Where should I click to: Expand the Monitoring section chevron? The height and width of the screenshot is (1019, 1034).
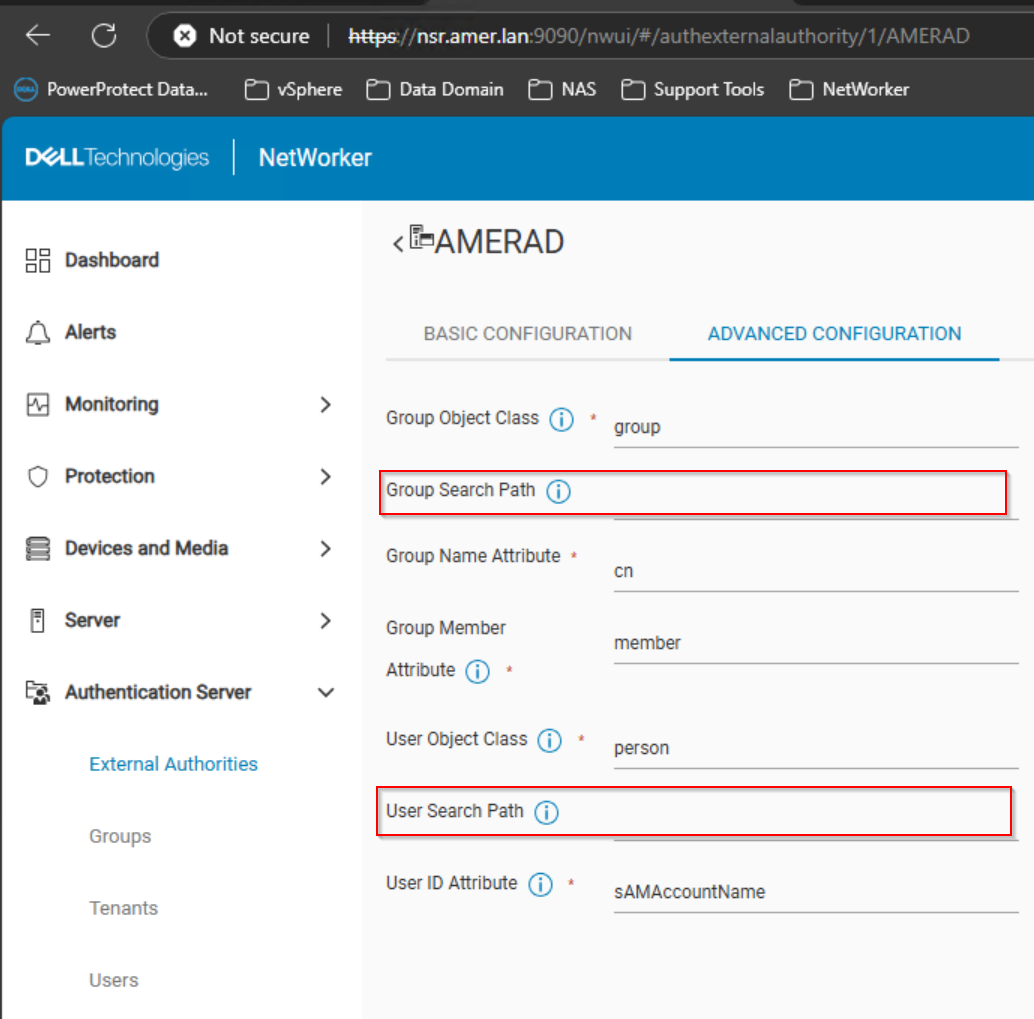[x=325, y=404]
